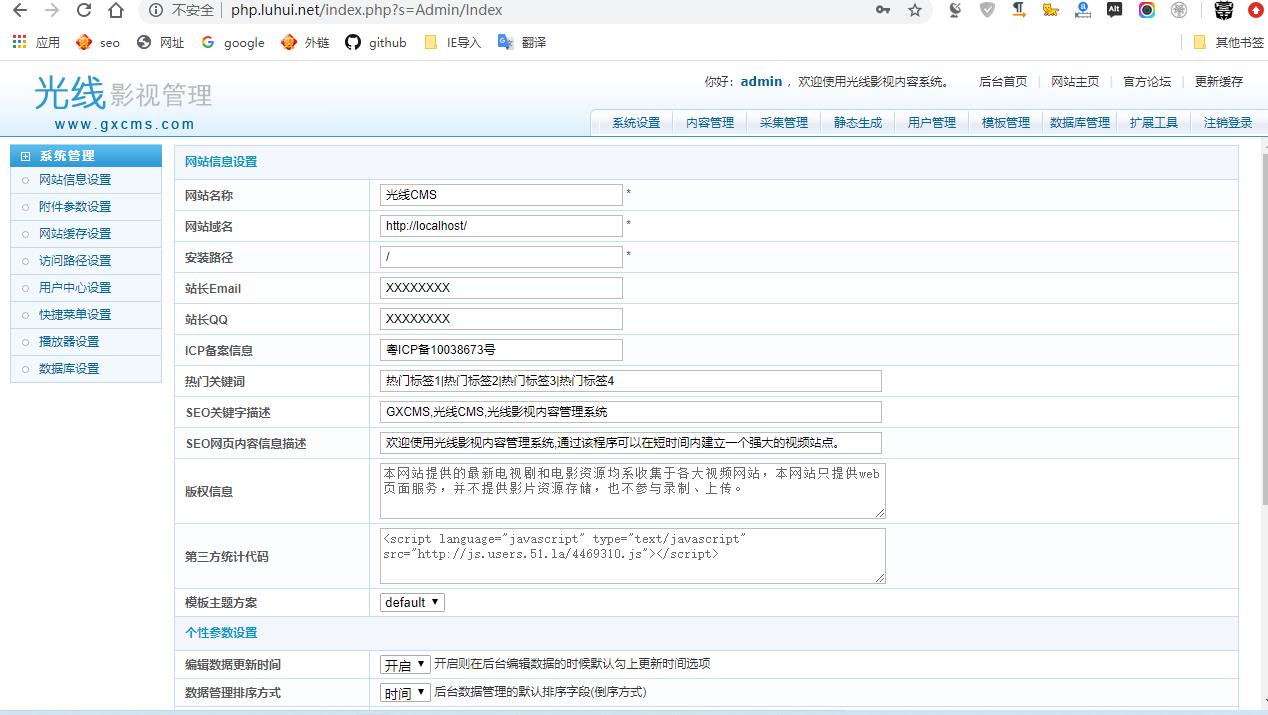Screen dimensions: 1268x715
Task: Click the 站长QQ input field
Action: coord(501,319)
